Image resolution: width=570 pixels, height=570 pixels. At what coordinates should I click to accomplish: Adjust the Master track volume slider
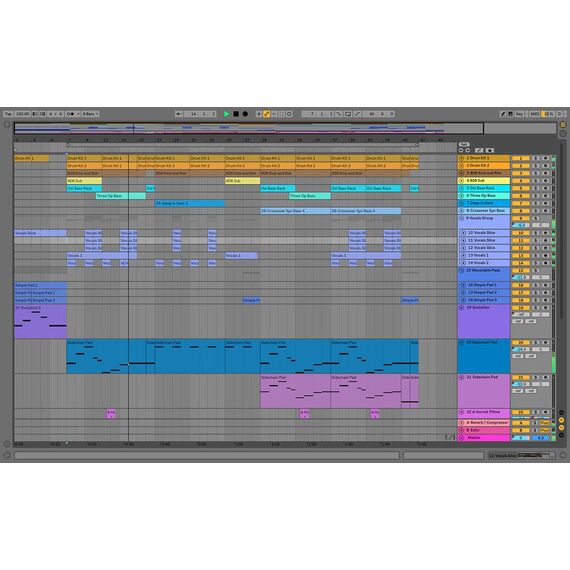tap(521, 438)
